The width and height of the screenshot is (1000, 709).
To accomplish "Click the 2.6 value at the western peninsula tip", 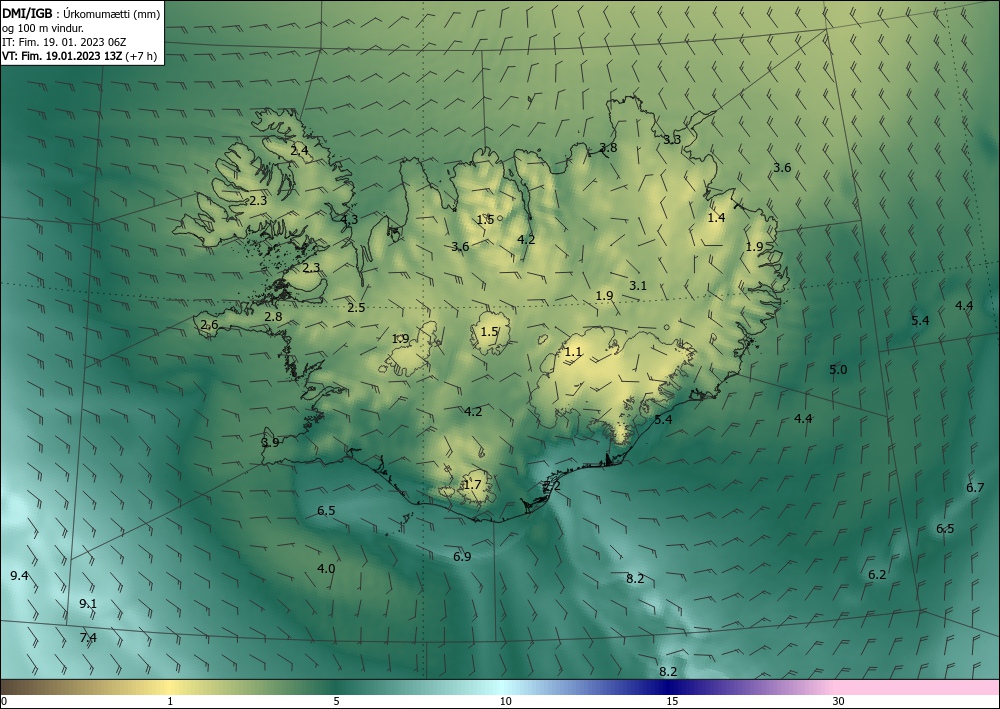I will (209, 325).
